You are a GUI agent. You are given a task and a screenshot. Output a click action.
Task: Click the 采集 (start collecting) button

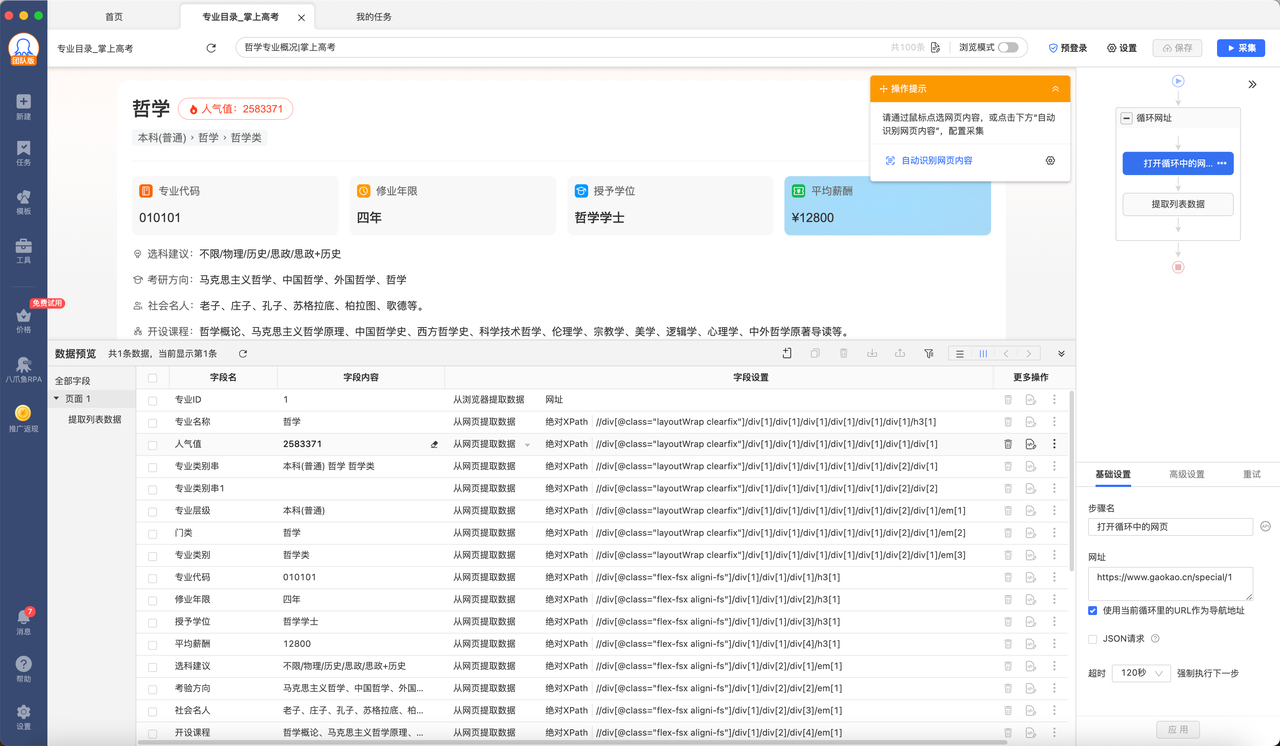pos(1240,48)
